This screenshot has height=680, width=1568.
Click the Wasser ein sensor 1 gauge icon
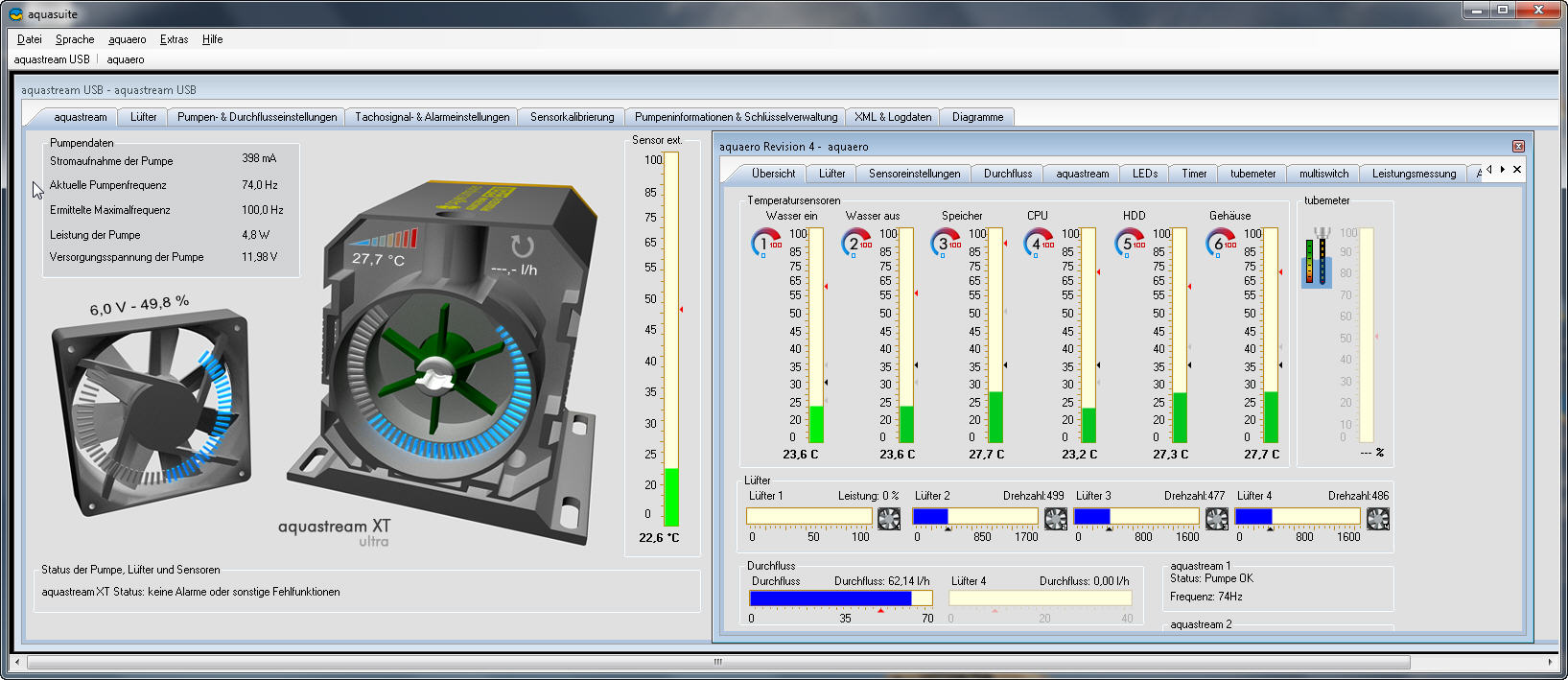[765, 243]
